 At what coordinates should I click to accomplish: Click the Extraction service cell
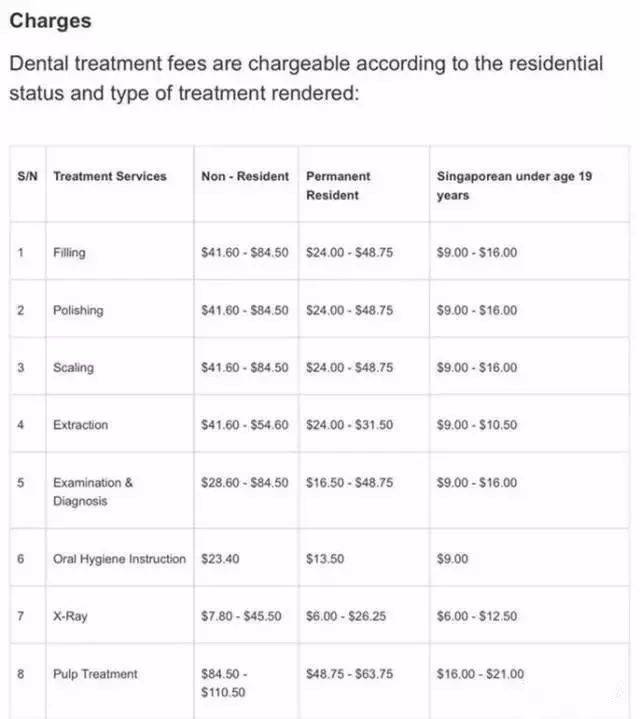click(x=80, y=425)
